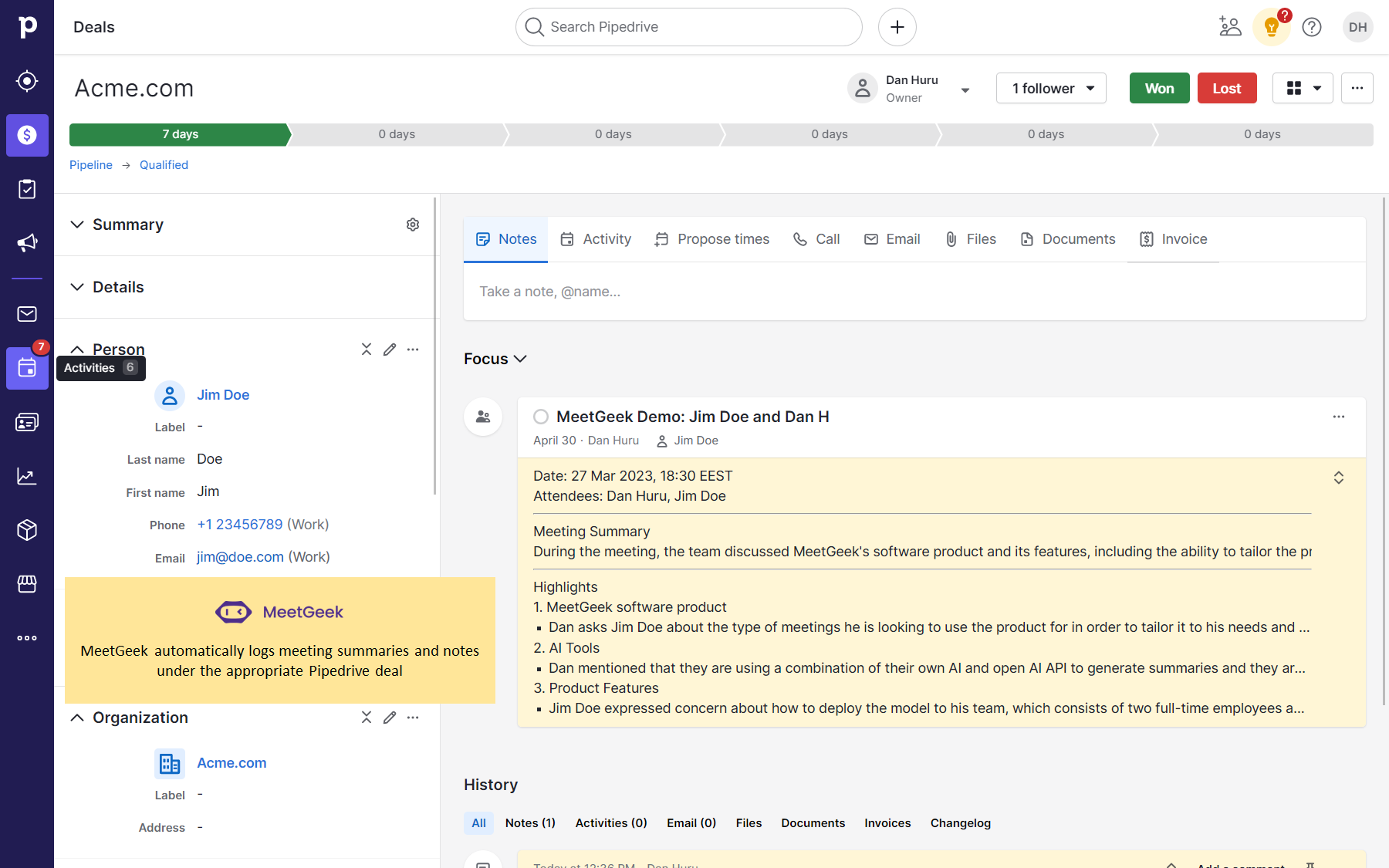Select the Changelog history filter
The width and height of the screenshot is (1389, 868).
point(960,823)
